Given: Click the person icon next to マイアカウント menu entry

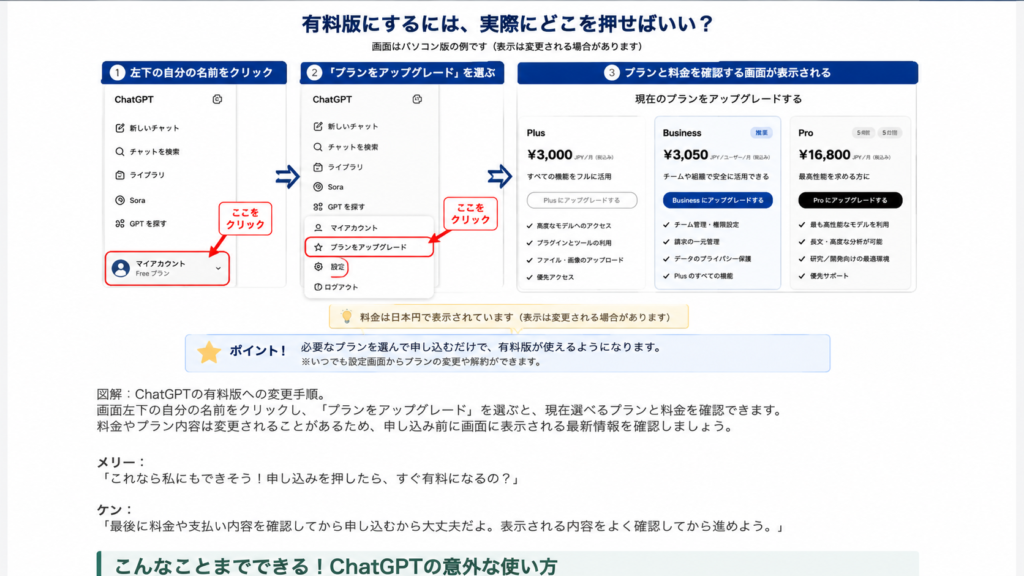Looking at the screenshot, I should pyautogui.click(x=318, y=228).
